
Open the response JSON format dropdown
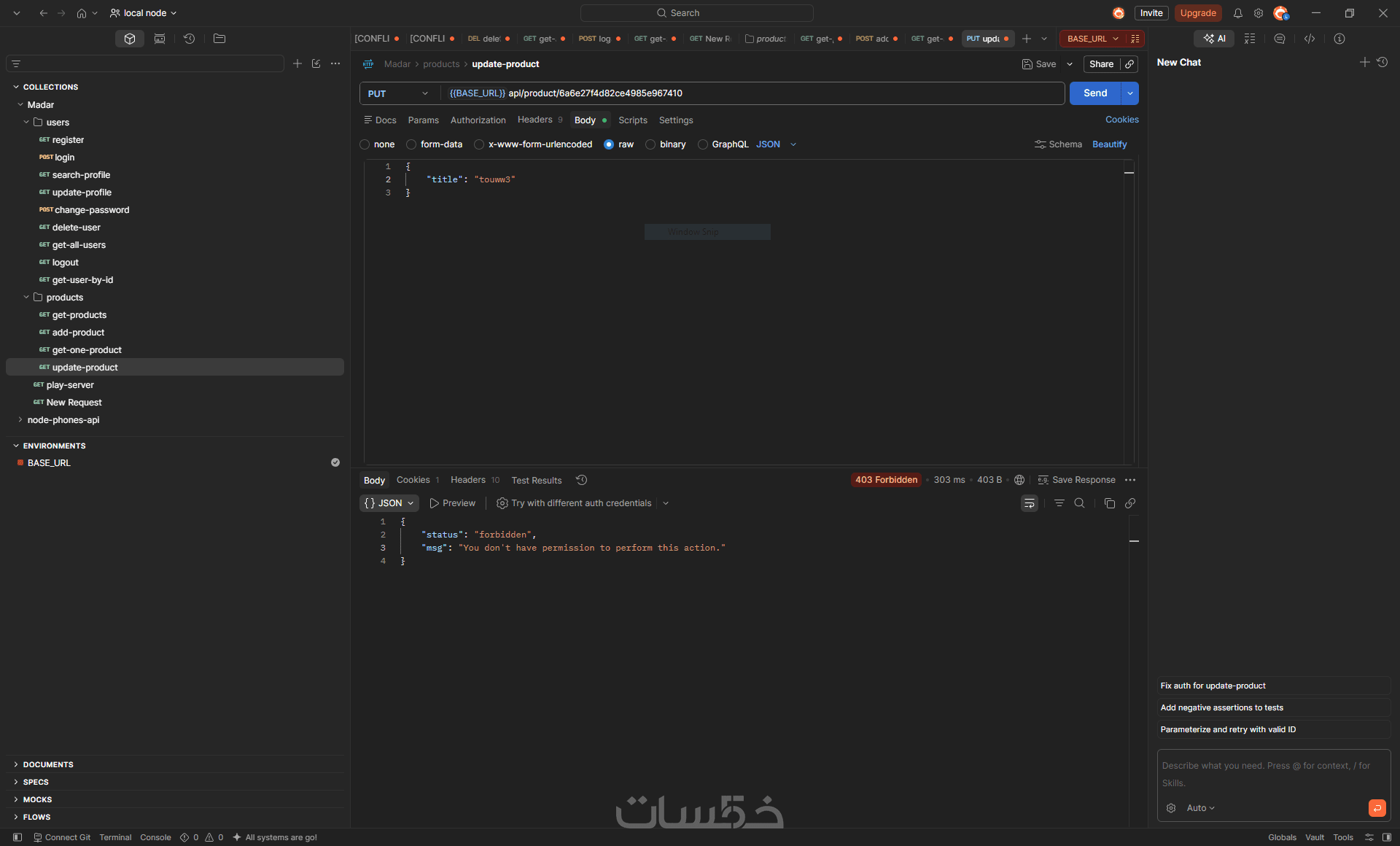point(389,503)
